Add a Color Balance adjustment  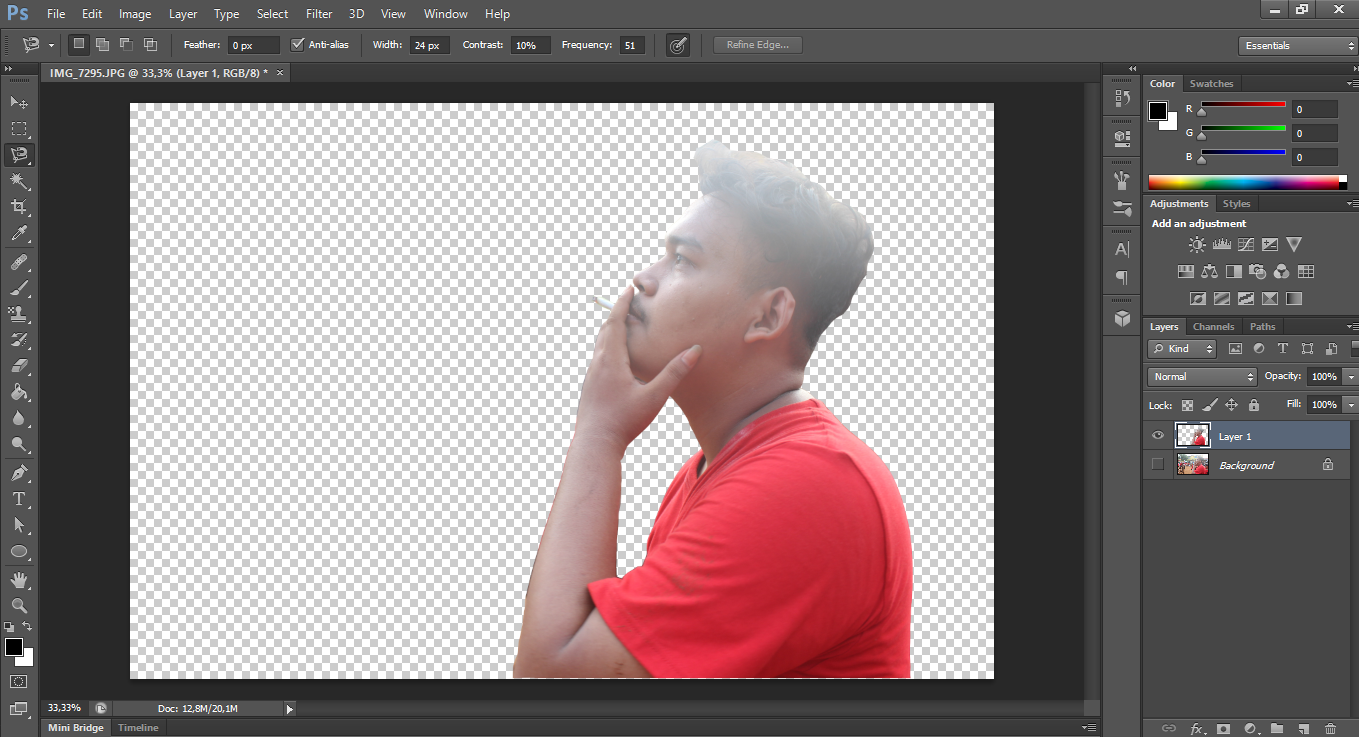click(x=1210, y=271)
